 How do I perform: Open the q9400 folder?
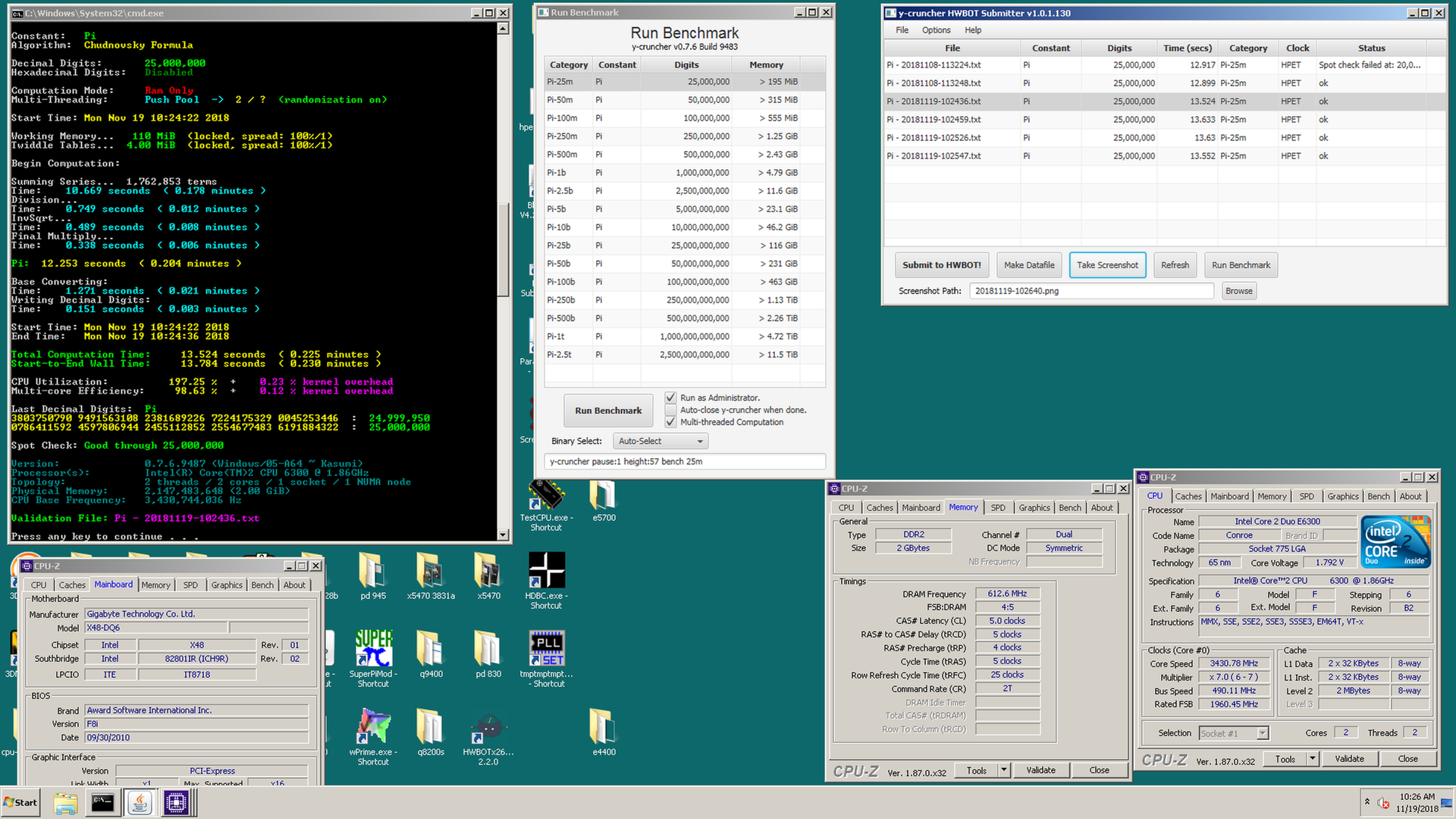pos(430,648)
